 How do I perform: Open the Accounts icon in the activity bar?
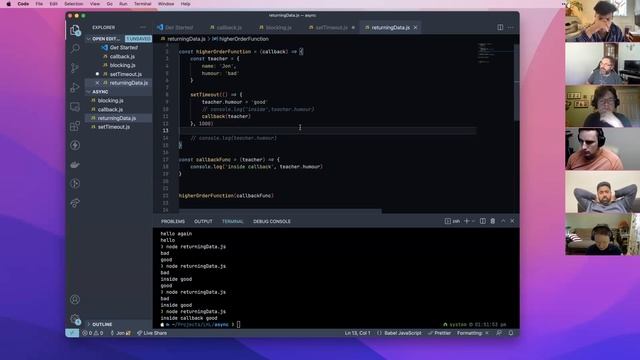(x=75, y=299)
